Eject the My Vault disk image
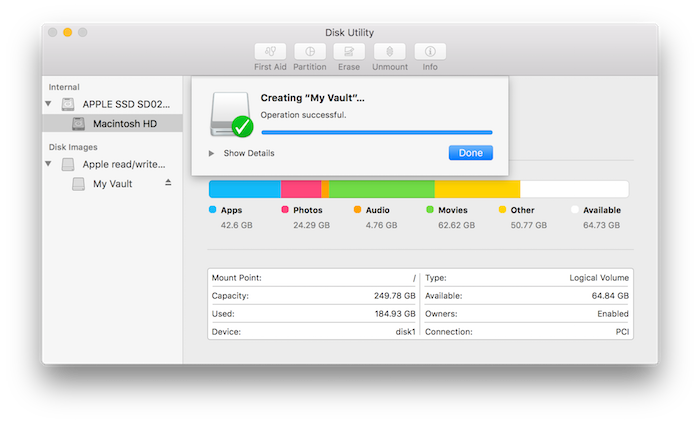 point(168,183)
